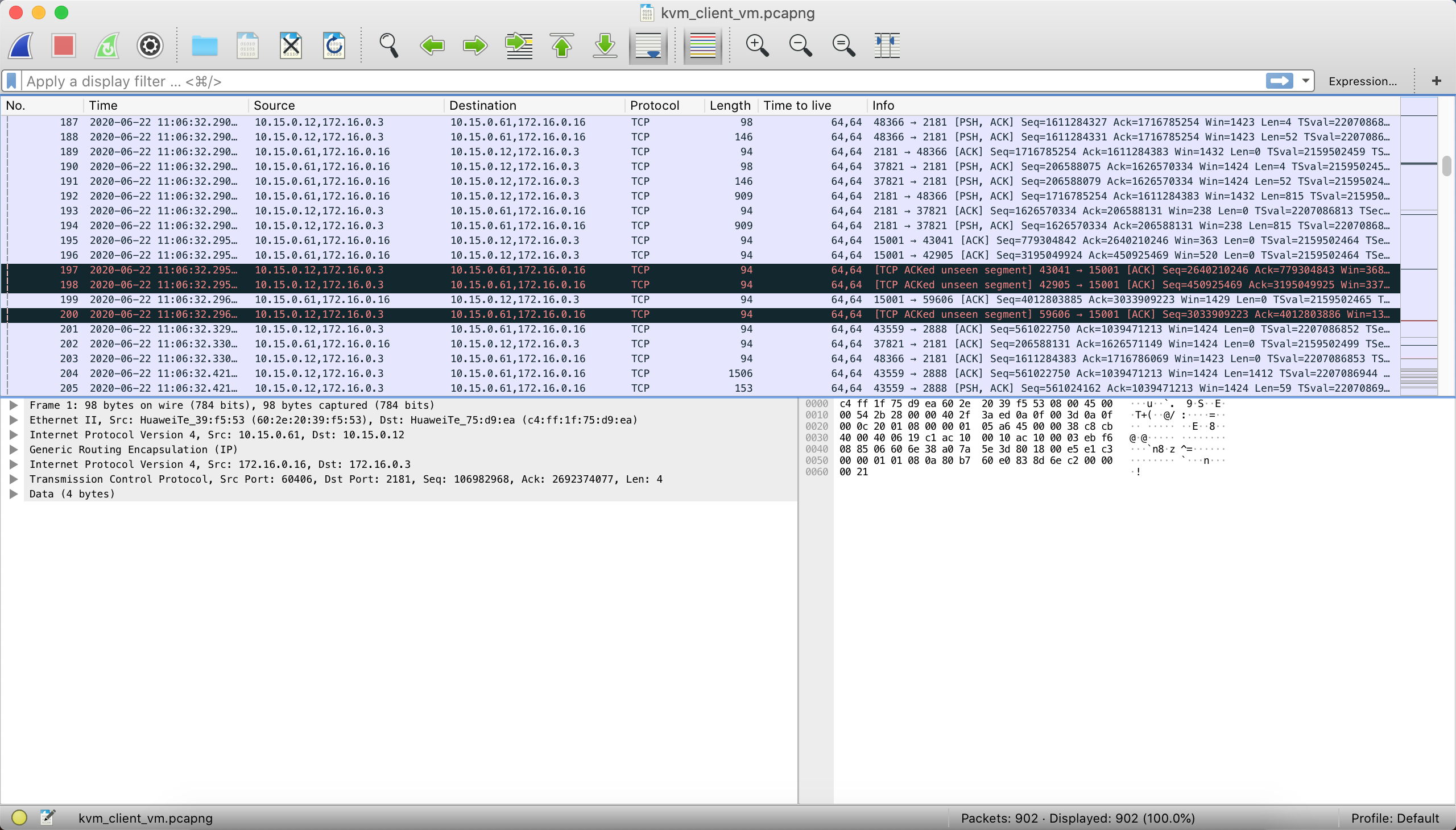Open the Expert Information status dot
This screenshot has height=830, width=1456.
19,817
